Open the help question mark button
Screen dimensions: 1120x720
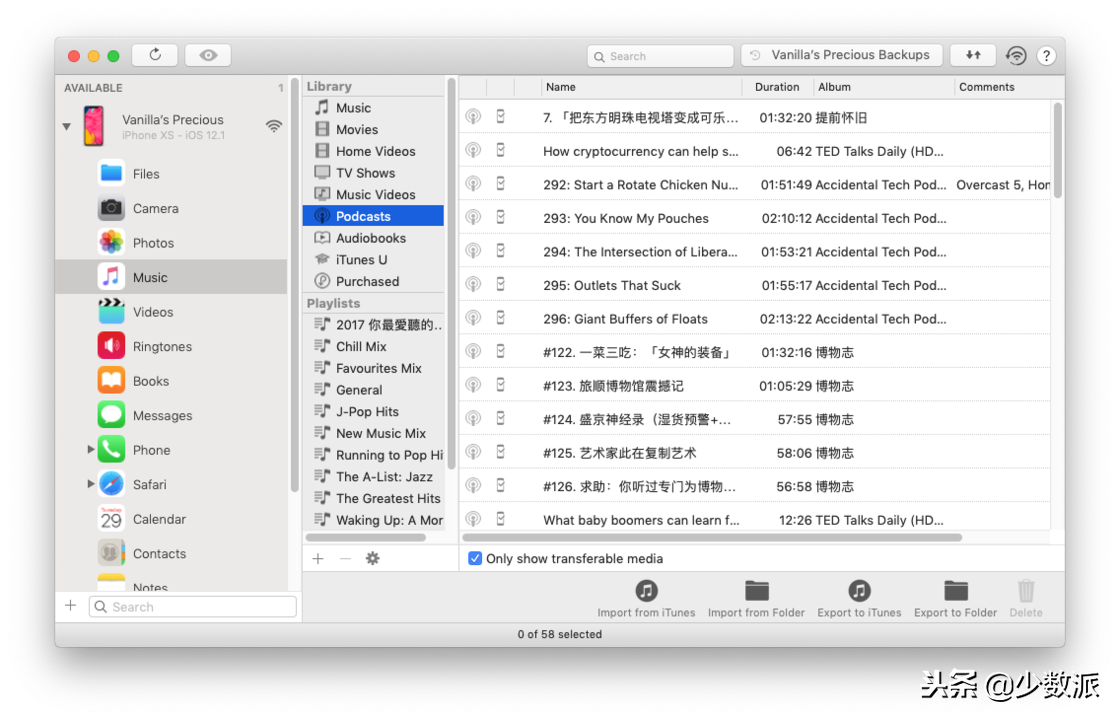[x=1046, y=56]
